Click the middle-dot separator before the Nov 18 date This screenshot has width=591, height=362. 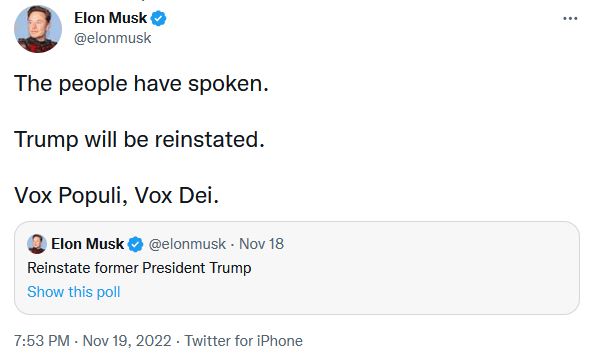(233, 244)
